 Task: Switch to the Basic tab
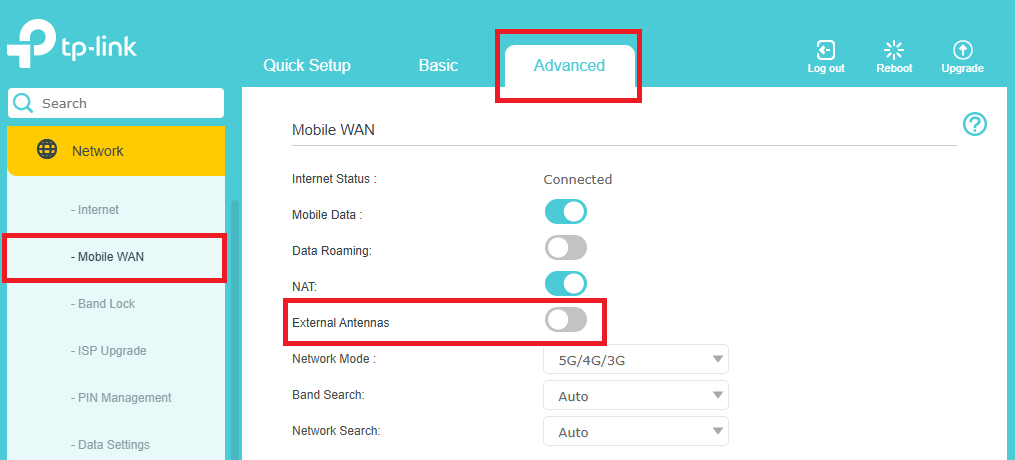pyautogui.click(x=438, y=65)
